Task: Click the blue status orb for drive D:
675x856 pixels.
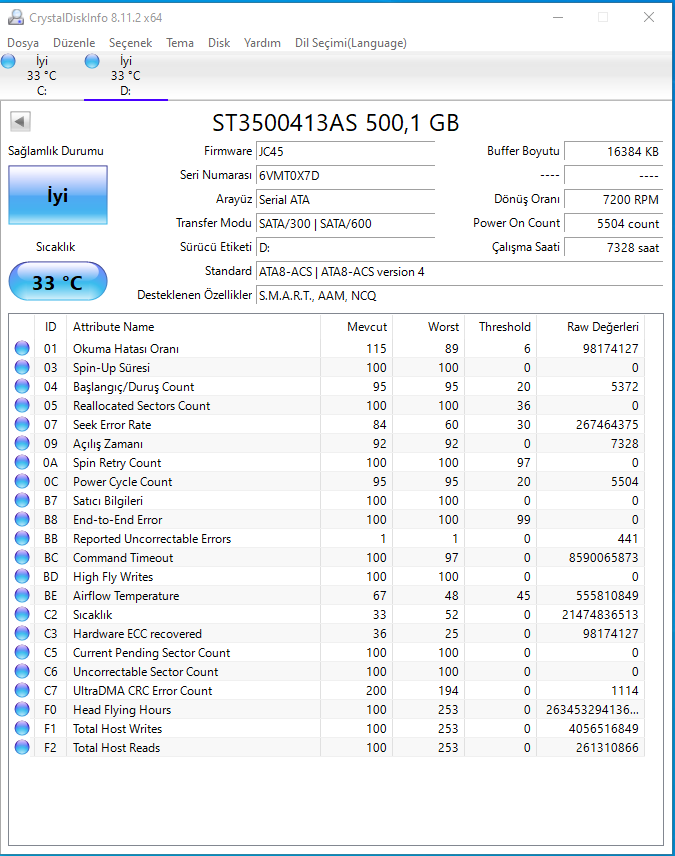Action: [92, 61]
